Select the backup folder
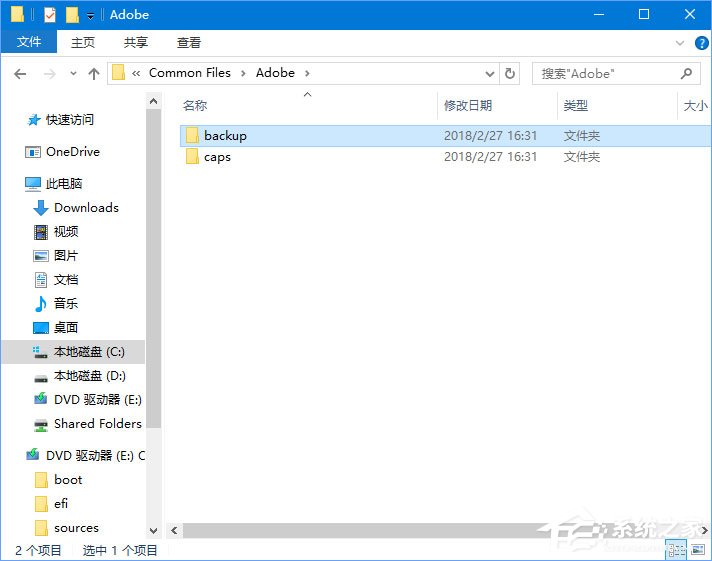This screenshot has width=712, height=561. pos(445,136)
